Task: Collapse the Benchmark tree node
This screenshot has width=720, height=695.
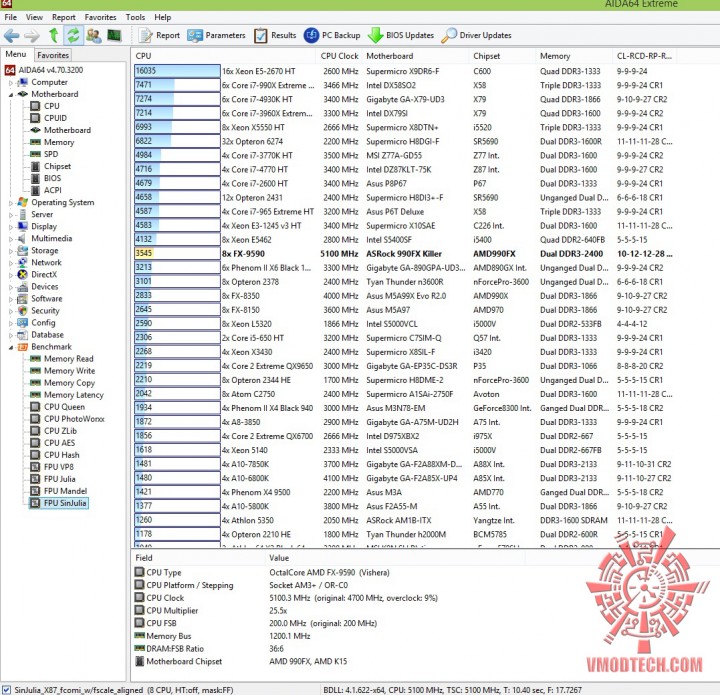Action: [x=11, y=347]
